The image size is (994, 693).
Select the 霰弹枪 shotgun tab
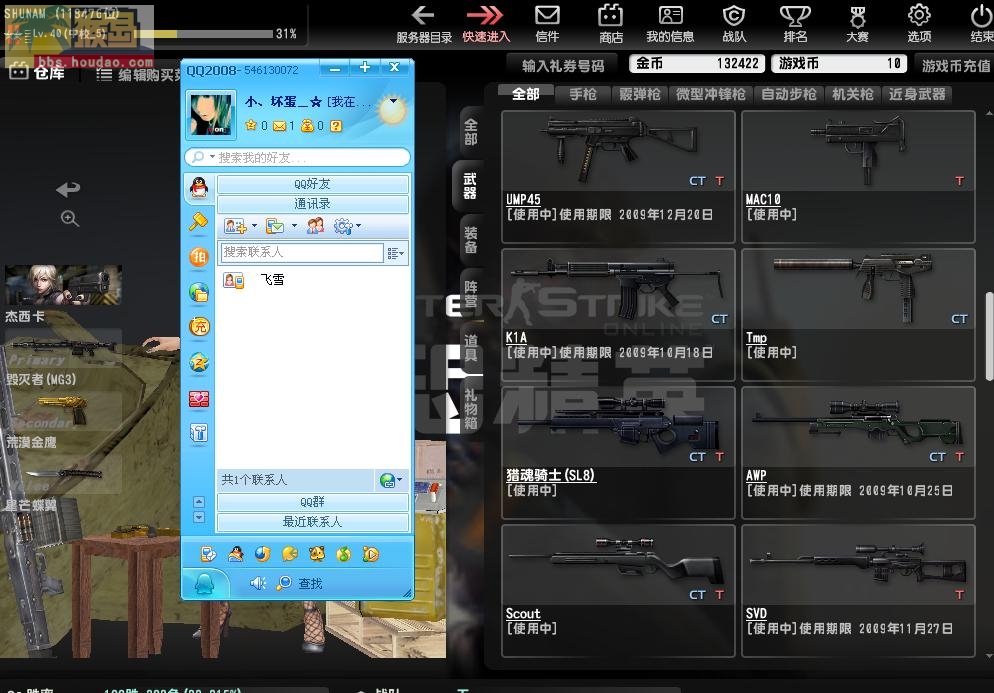640,94
